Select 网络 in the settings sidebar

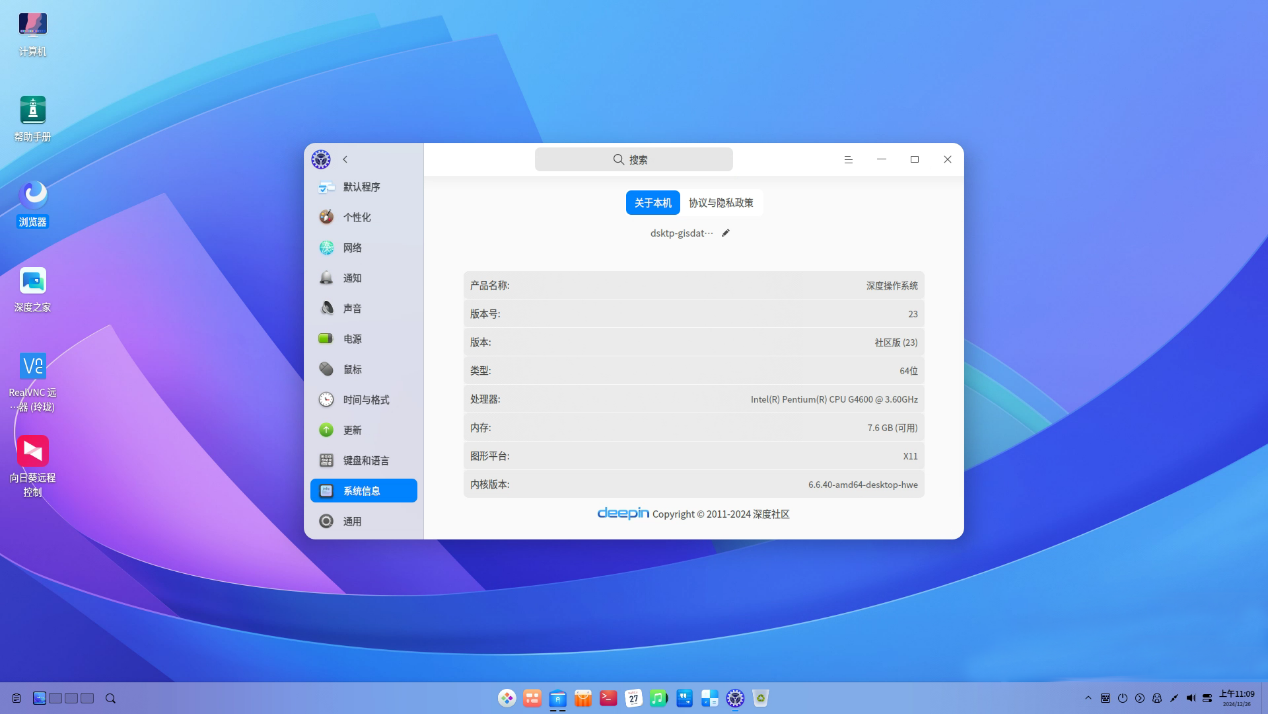363,248
